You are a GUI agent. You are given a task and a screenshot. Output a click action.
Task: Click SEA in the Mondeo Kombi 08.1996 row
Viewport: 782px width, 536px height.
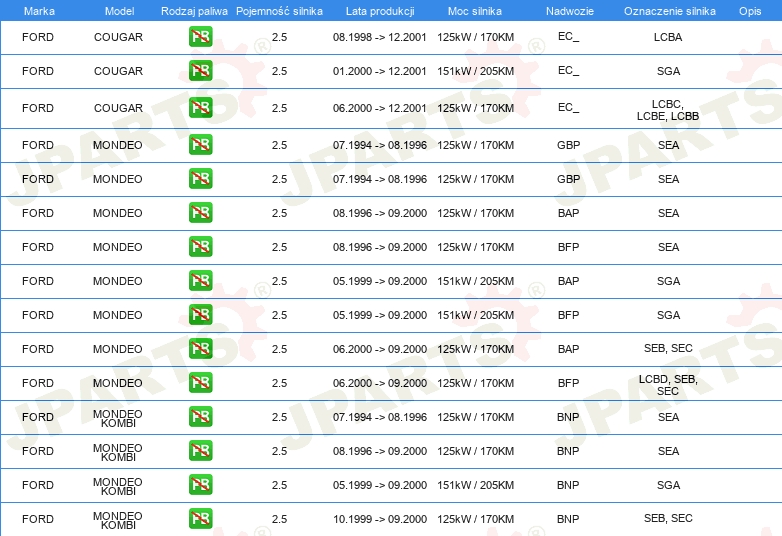tap(668, 451)
